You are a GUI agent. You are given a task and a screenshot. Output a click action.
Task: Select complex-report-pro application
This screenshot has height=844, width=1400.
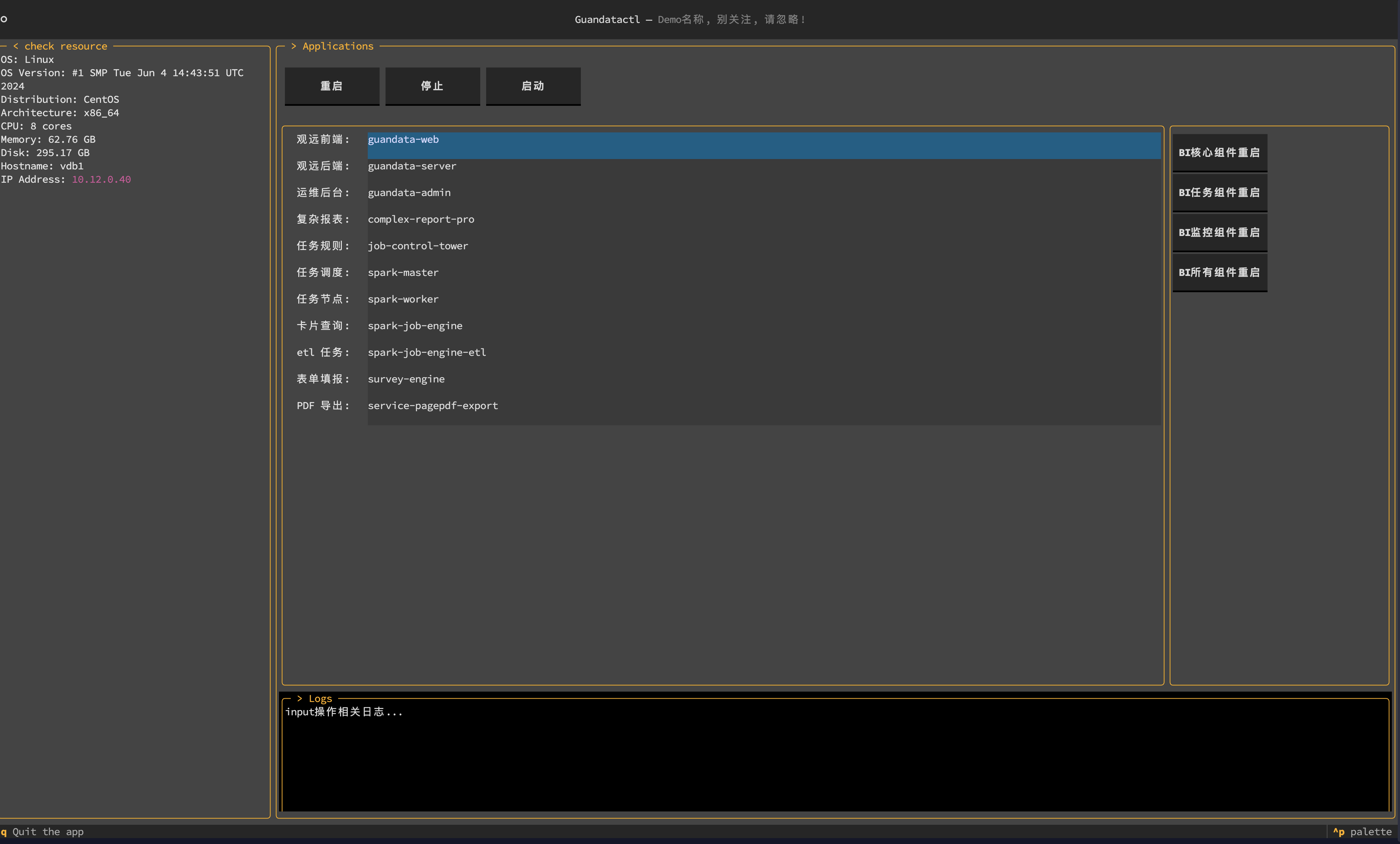(420, 219)
